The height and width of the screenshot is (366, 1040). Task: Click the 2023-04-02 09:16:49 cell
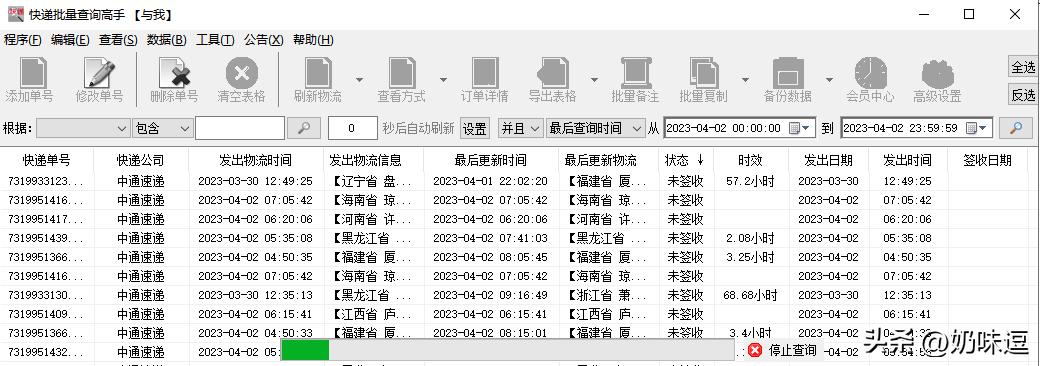pyautogui.click(x=491, y=295)
